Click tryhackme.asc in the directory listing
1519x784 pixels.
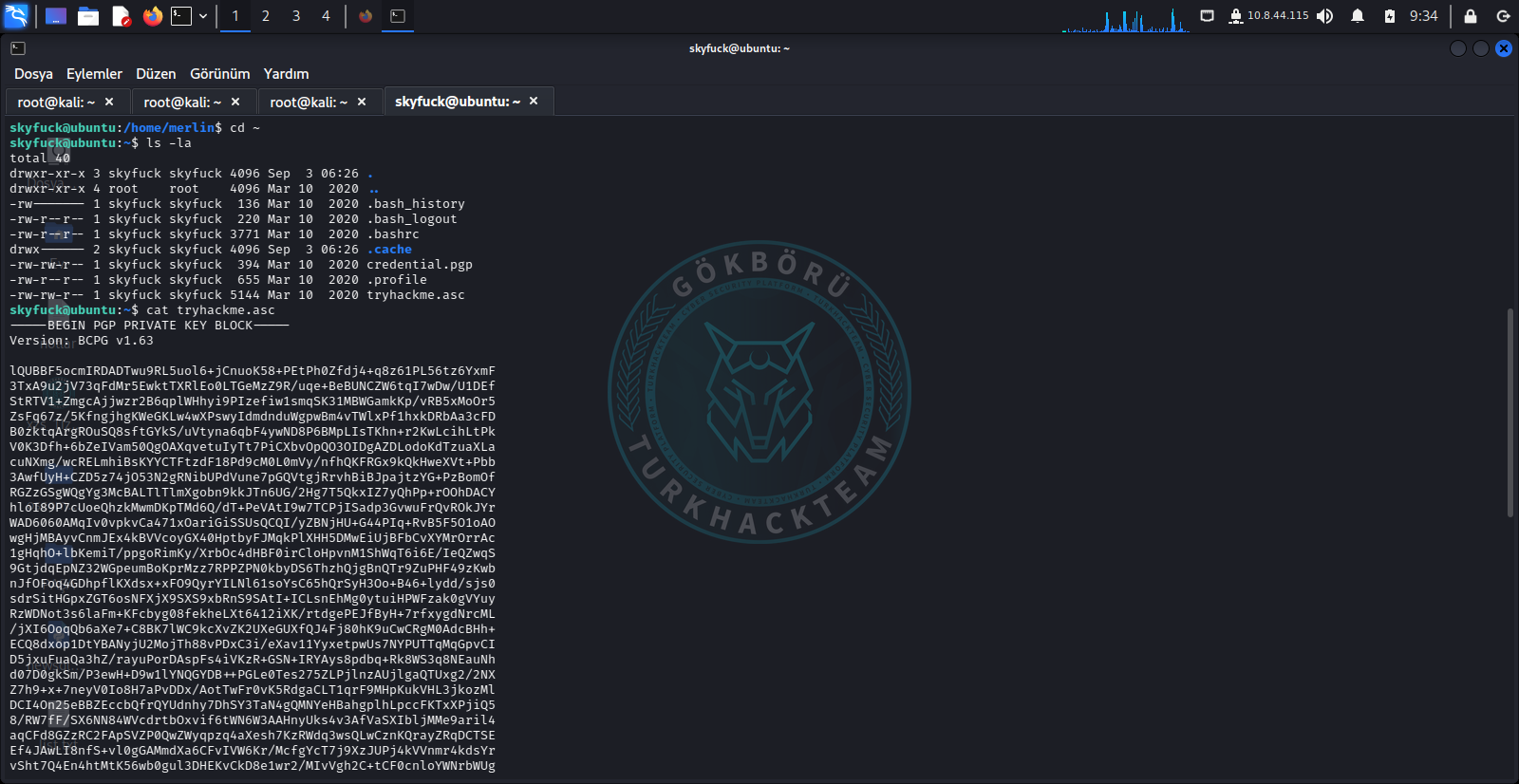point(416,295)
